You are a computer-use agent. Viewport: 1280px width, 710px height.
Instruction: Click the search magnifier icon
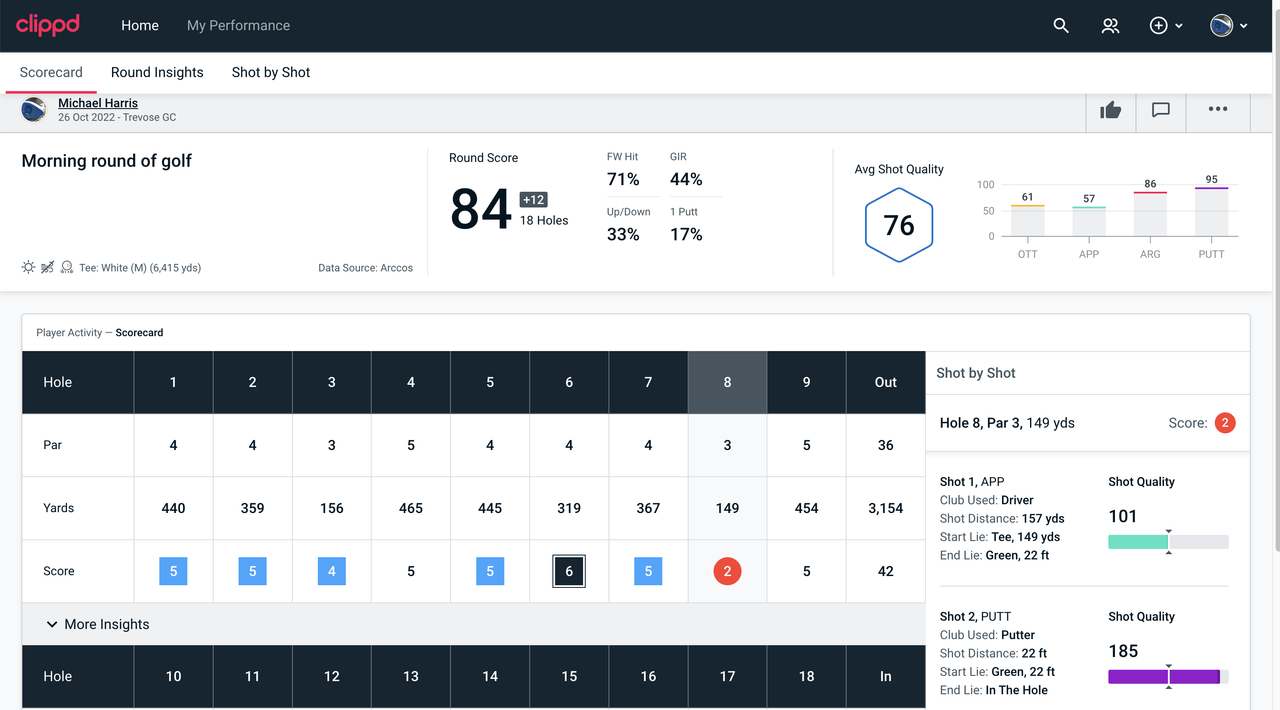click(1061, 26)
